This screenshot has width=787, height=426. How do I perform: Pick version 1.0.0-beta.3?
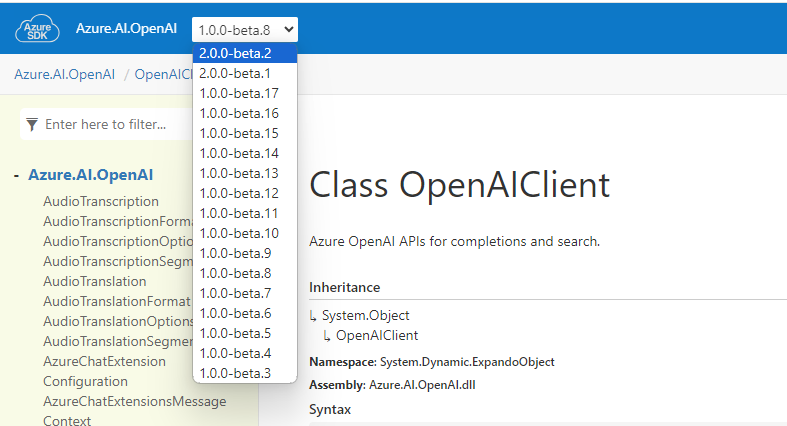click(245, 373)
